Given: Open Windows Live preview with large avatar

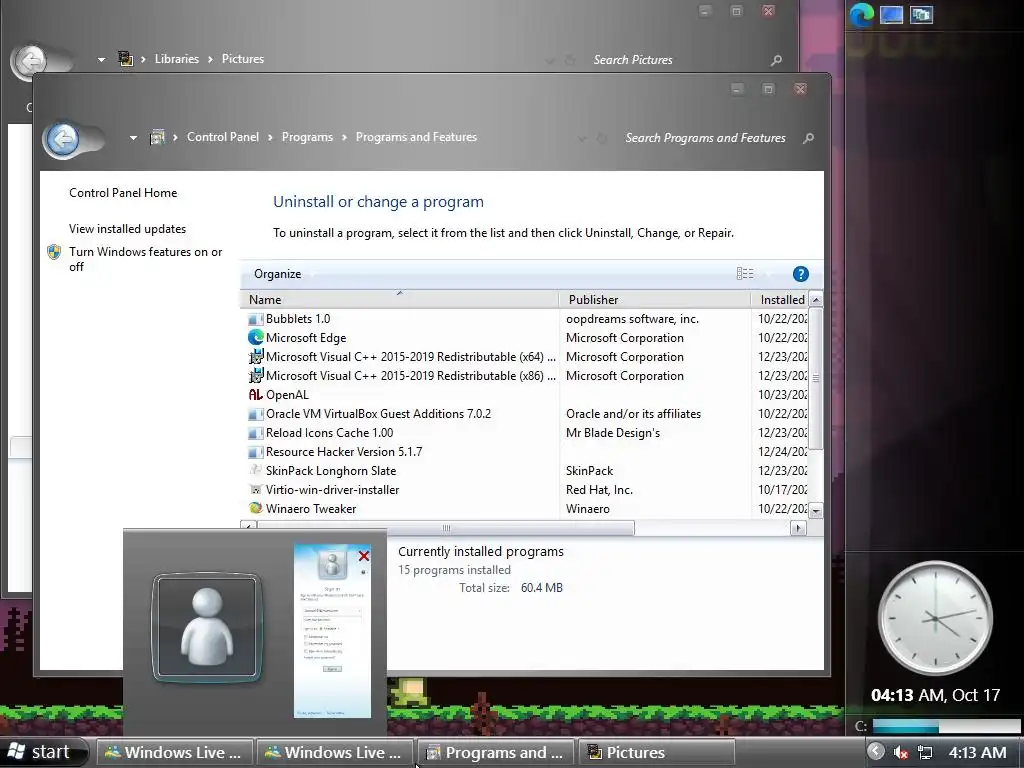Looking at the screenshot, I should (207, 628).
